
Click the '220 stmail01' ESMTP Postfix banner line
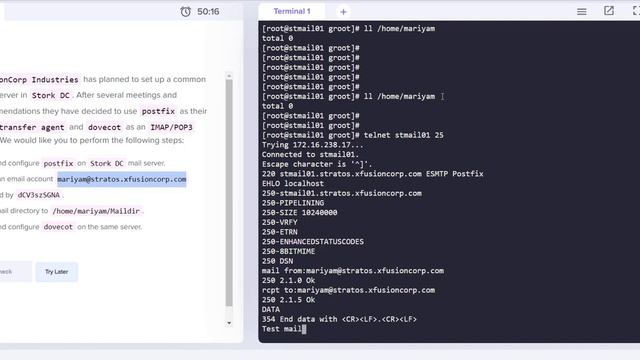[372, 174]
